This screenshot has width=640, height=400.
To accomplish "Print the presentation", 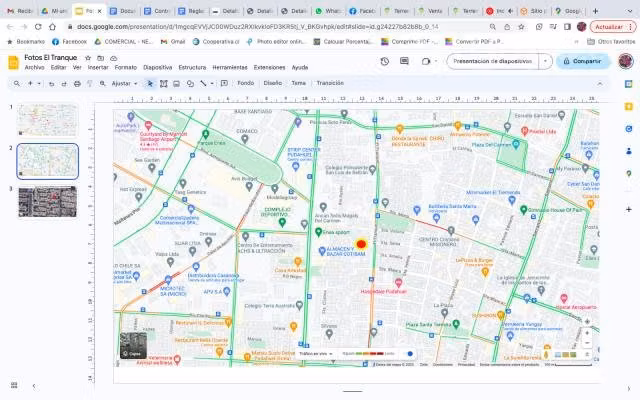I will click(x=77, y=83).
